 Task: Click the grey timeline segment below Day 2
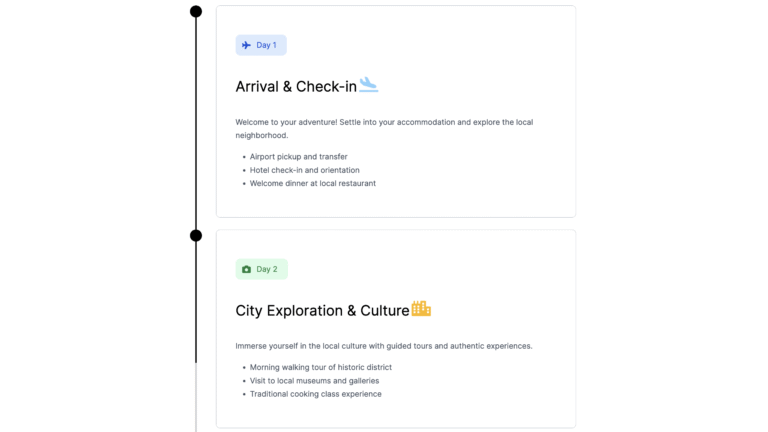point(196,397)
